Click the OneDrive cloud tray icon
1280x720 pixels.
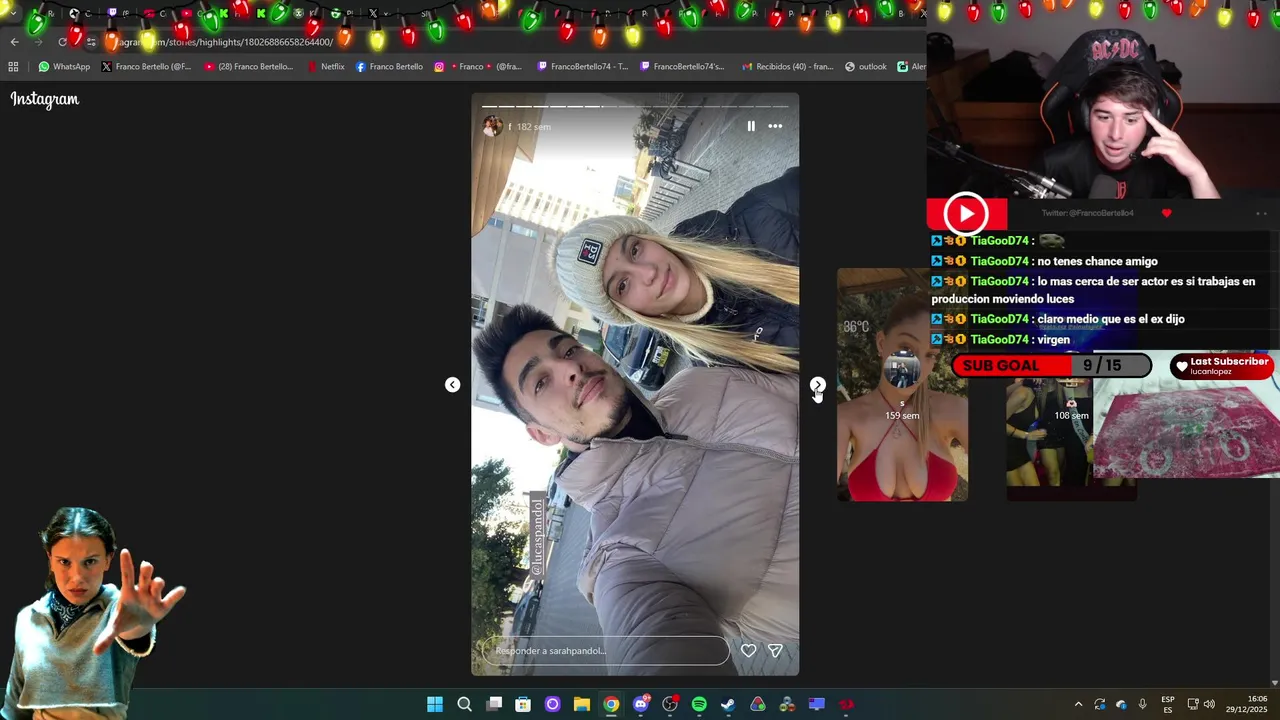[1121, 704]
